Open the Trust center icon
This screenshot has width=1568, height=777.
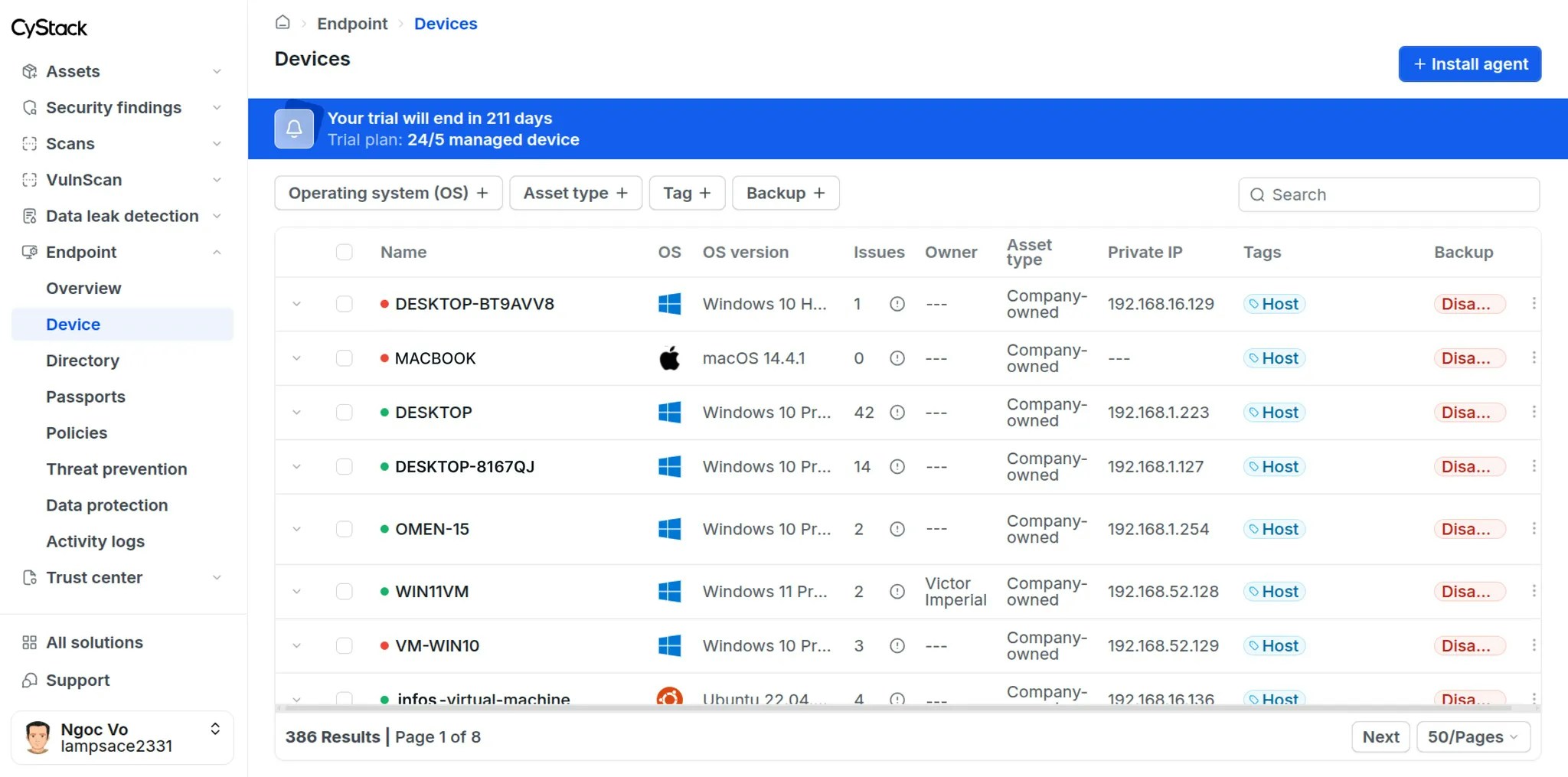(30, 577)
